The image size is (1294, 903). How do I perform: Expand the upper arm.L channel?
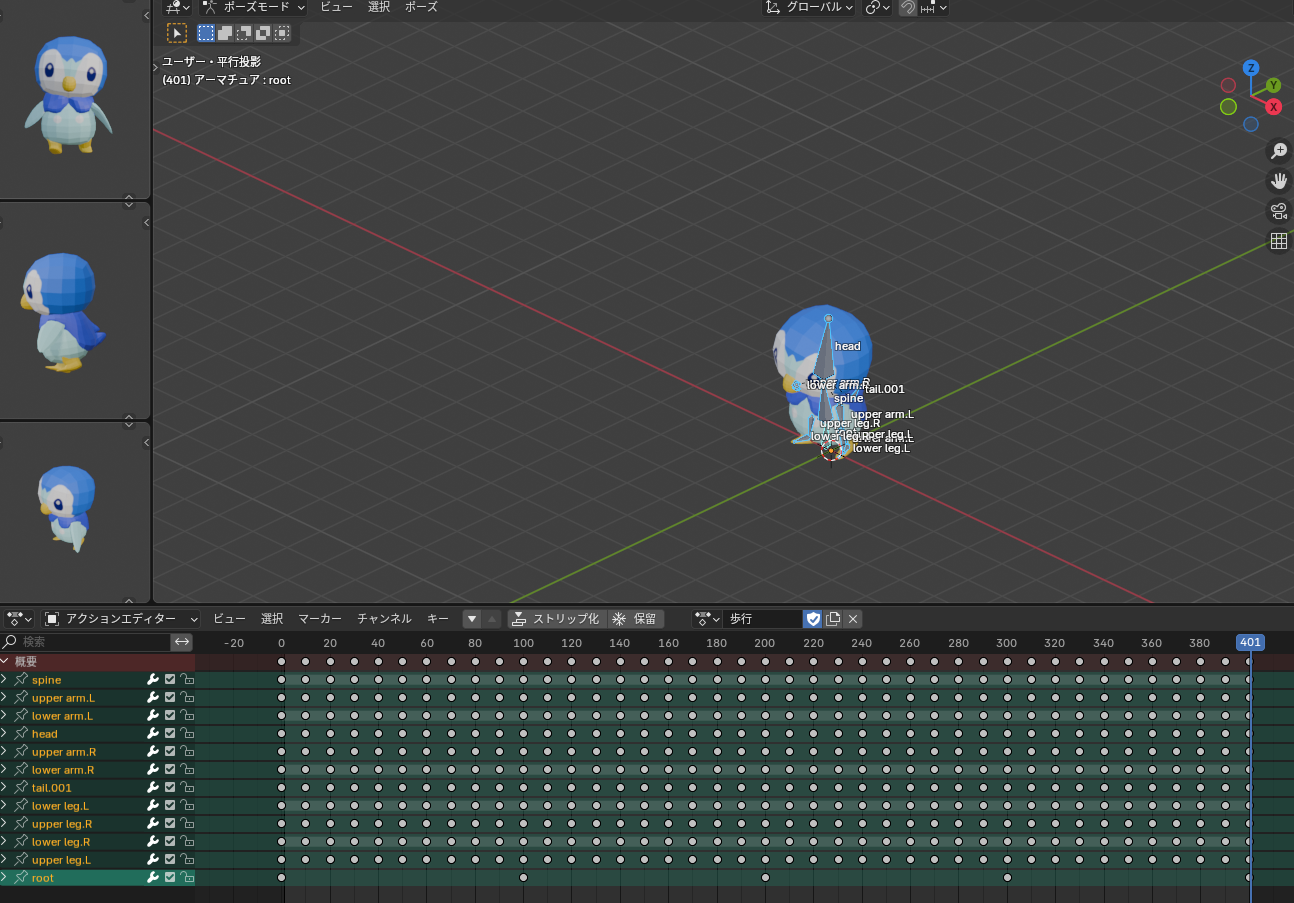[4, 698]
